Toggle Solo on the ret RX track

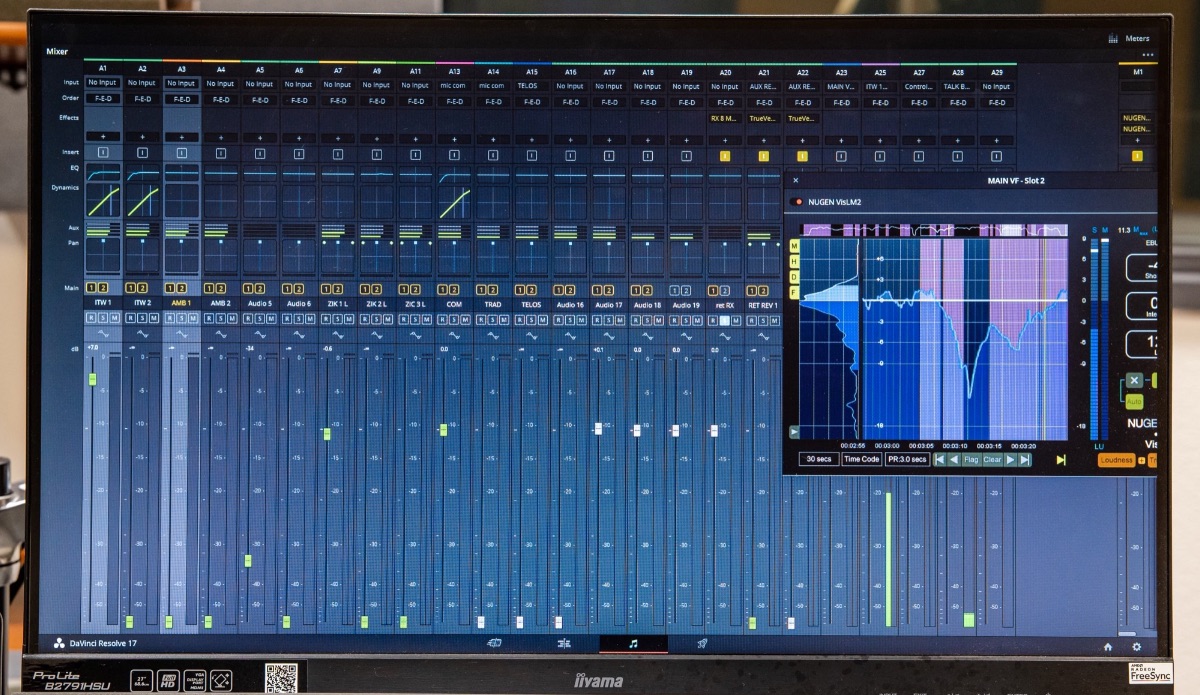[x=725, y=320]
